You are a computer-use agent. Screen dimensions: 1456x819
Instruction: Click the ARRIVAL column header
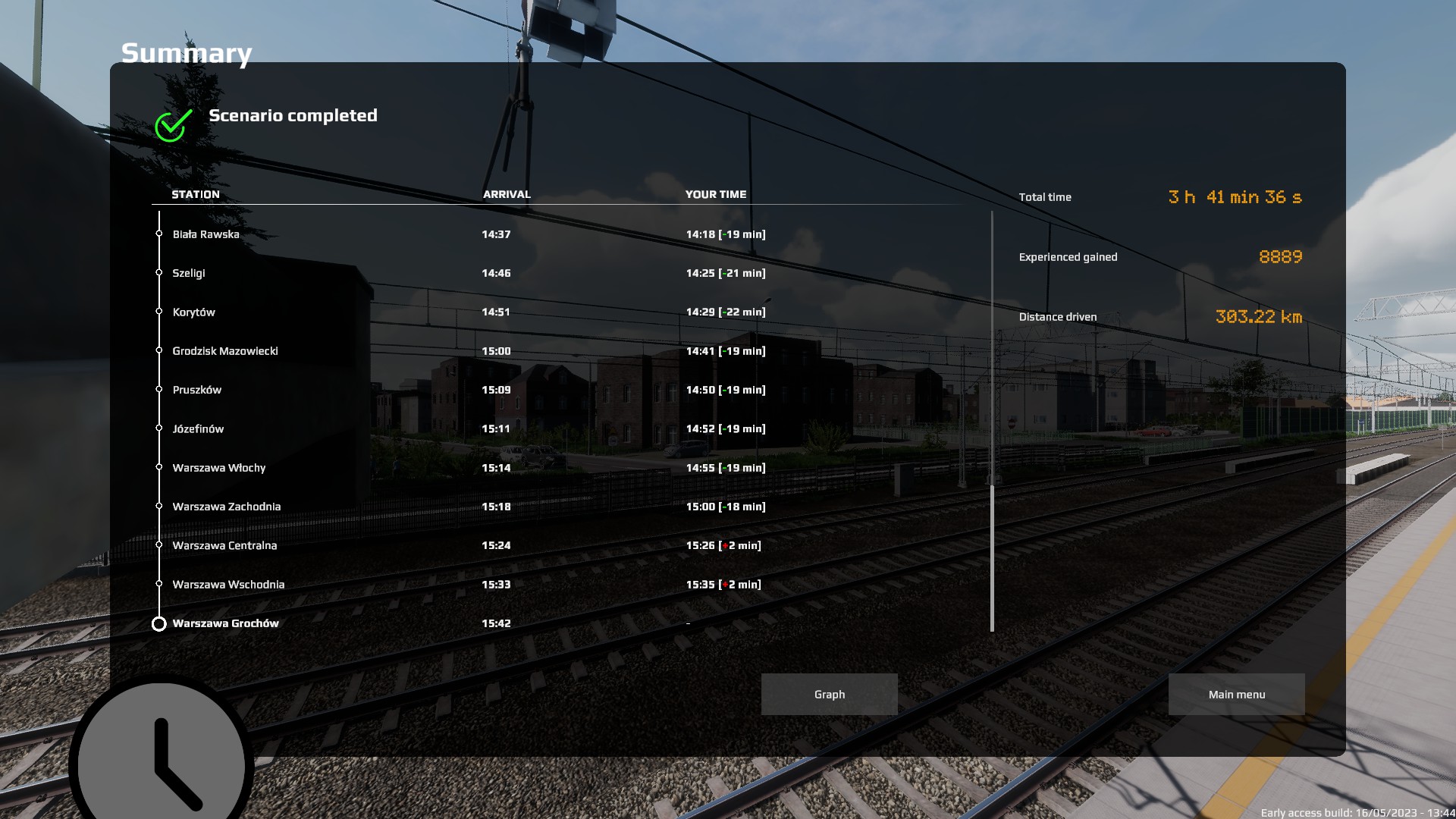tap(507, 194)
